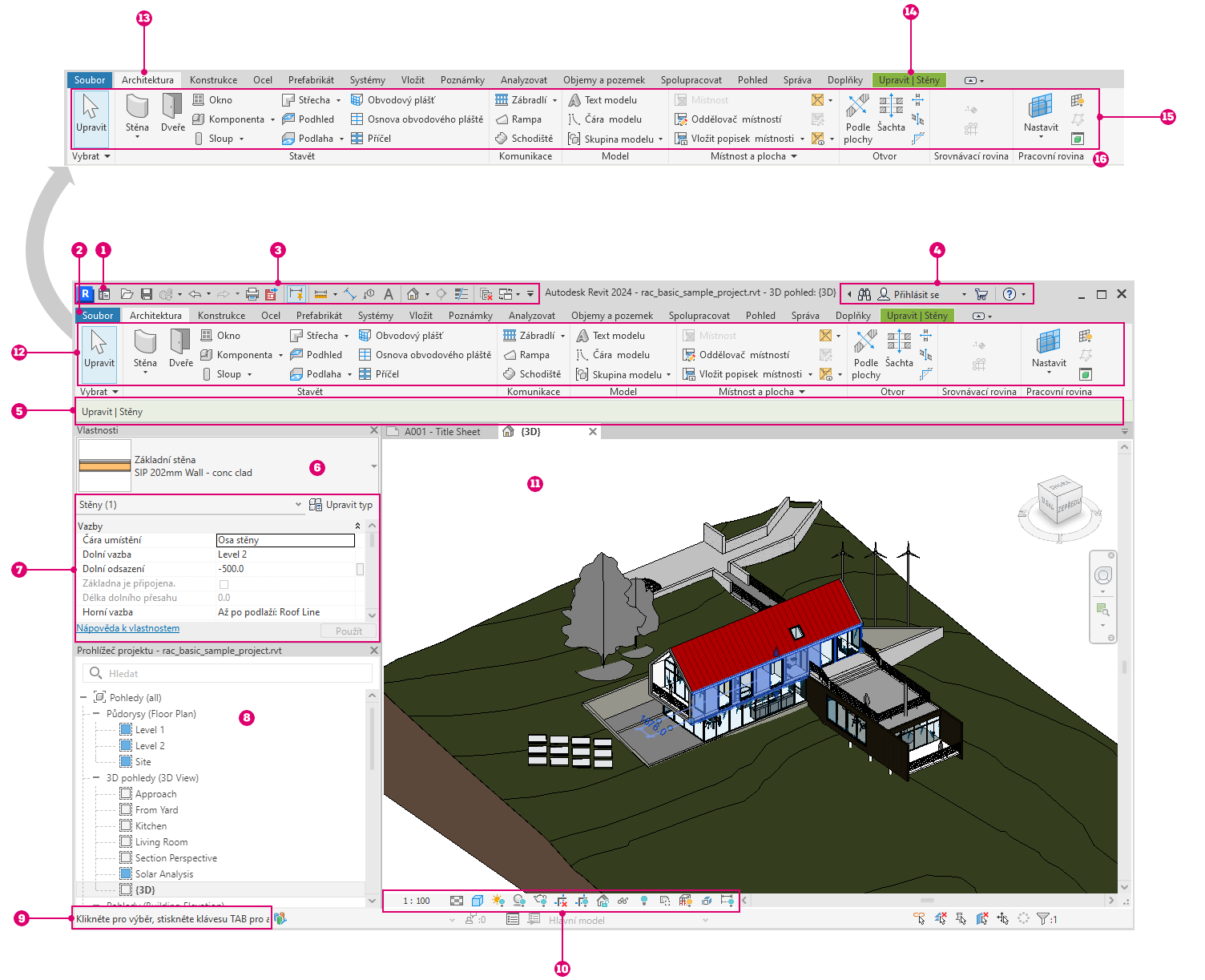Click the Zoom in Region icon on navigation bar
Image resolution: width=1205 pixels, height=980 pixels.
pos(1103,610)
